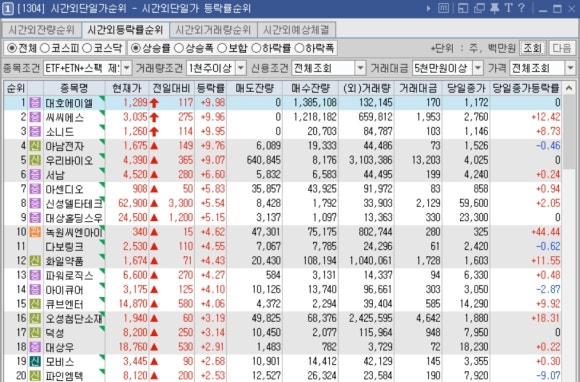Select the 코스피 radio button
This screenshot has width=580, height=382.
45,48
